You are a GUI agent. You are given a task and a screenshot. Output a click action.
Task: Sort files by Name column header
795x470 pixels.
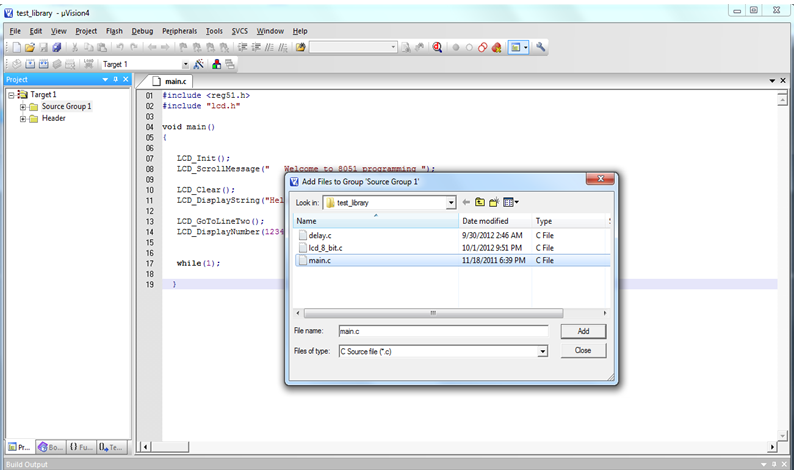[376, 221]
